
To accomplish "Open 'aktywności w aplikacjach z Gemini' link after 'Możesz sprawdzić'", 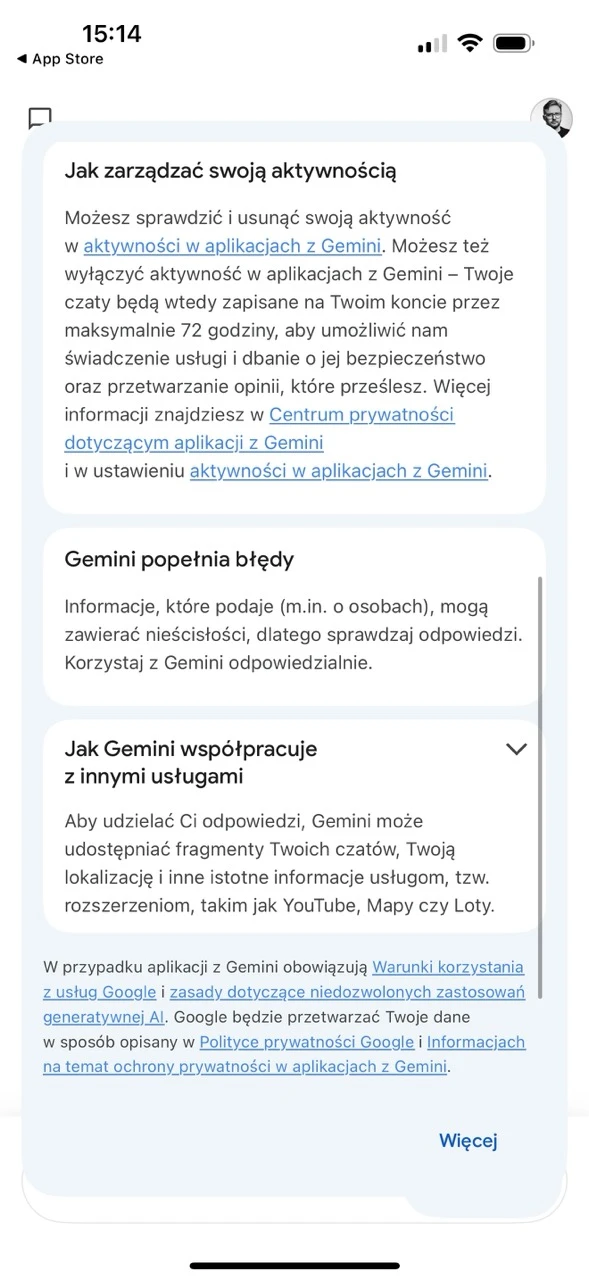I will pyautogui.click(x=234, y=246).
